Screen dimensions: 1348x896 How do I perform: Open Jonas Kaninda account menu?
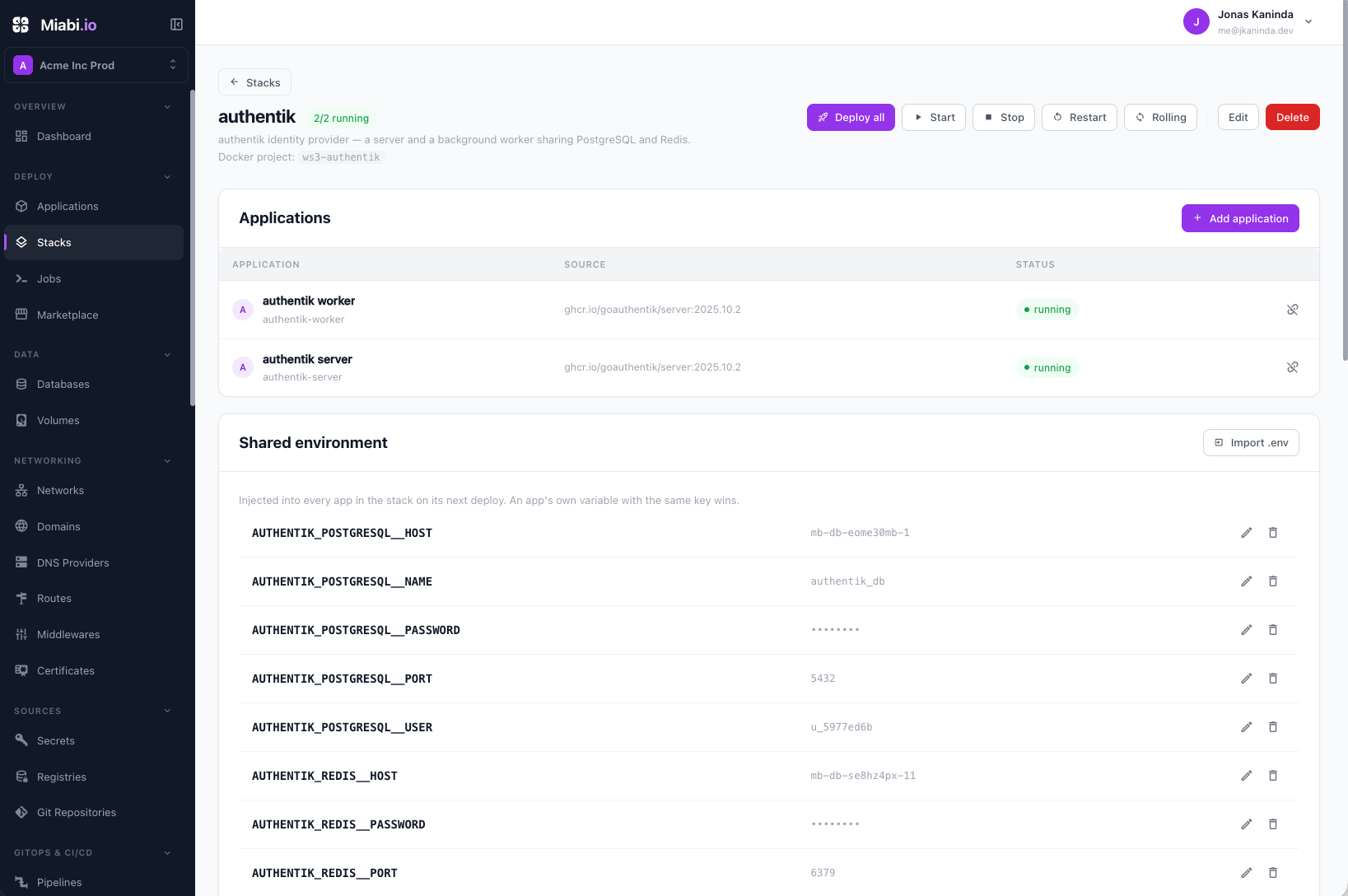(1248, 22)
